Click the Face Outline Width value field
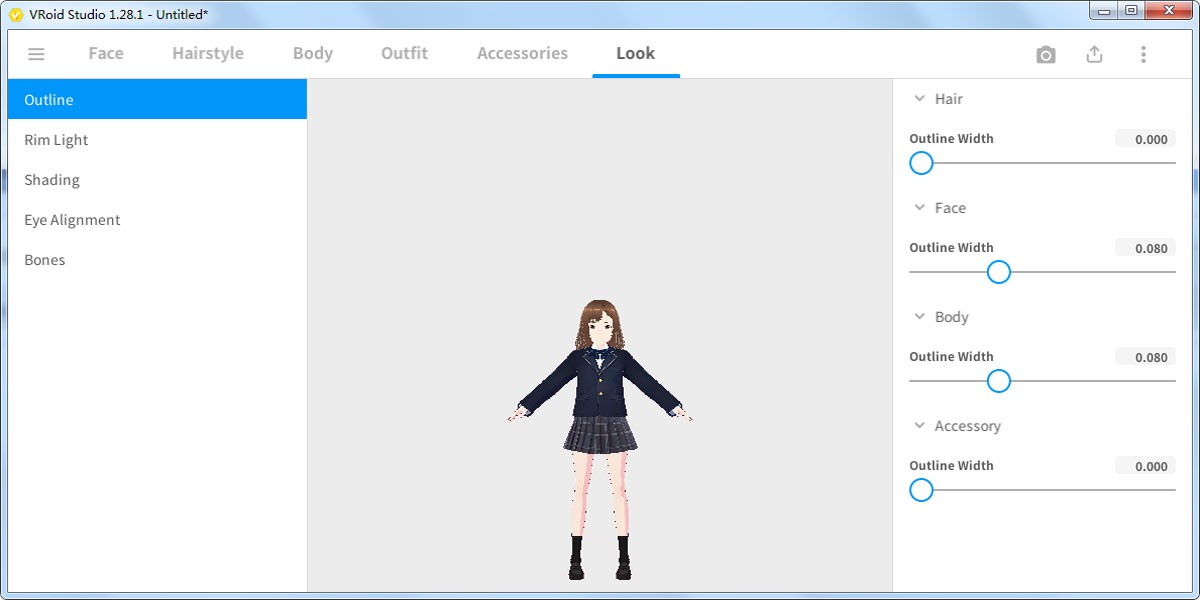Screen dimensions: 1200x600 tap(1144, 247)
